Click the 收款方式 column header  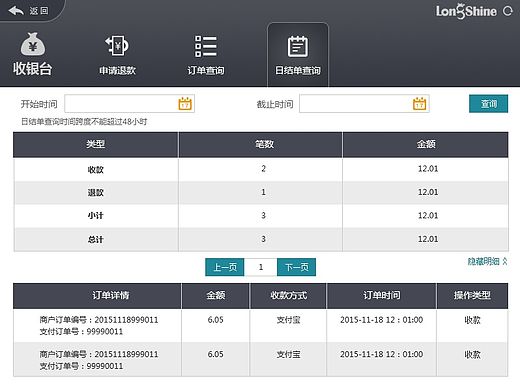coord(288,295)
